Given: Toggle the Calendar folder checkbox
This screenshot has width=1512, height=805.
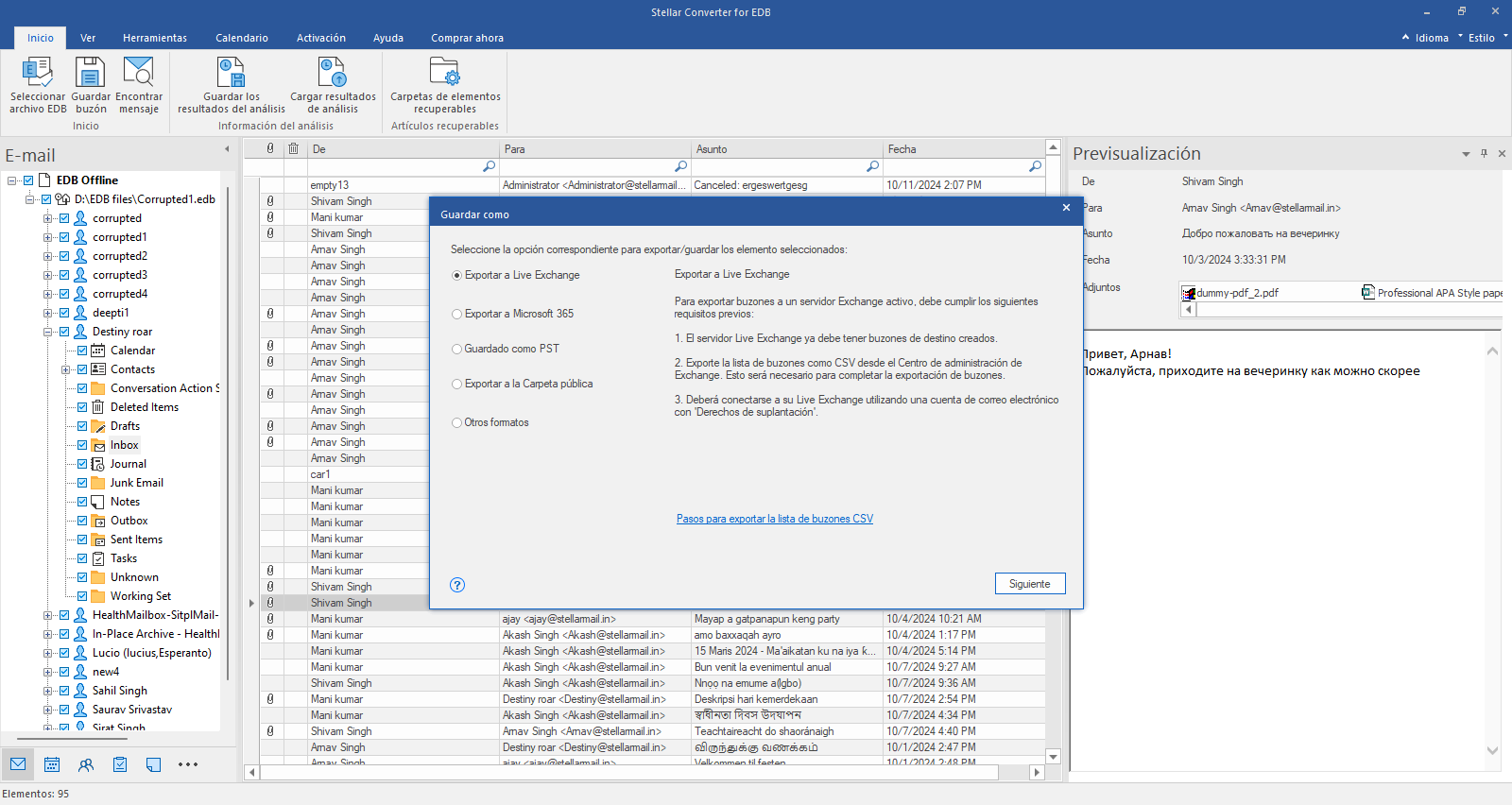Looking at the screenshot, I should (82, 351).
